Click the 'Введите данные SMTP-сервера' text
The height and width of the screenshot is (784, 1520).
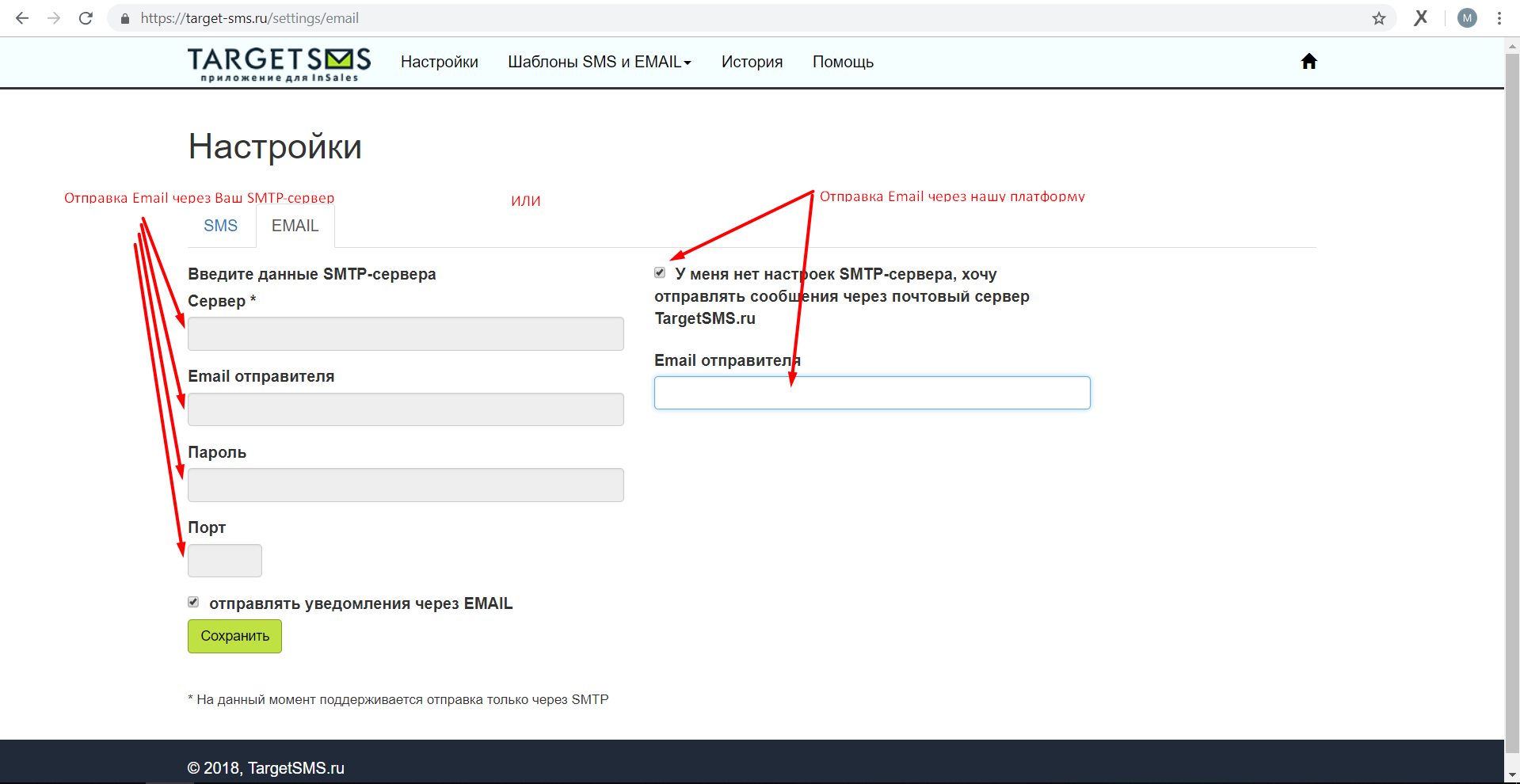[x=312, y=274]
